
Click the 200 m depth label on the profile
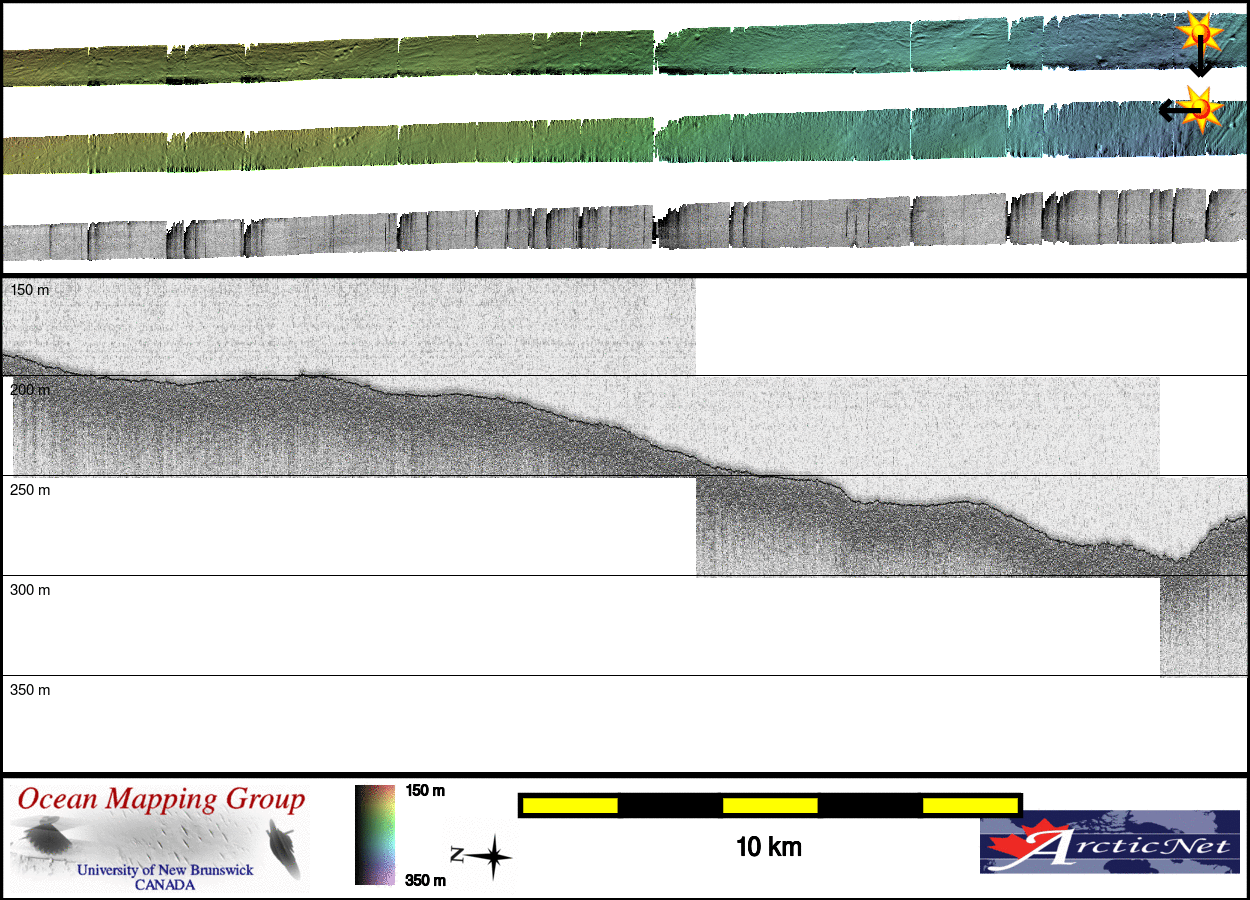point(30,390)
